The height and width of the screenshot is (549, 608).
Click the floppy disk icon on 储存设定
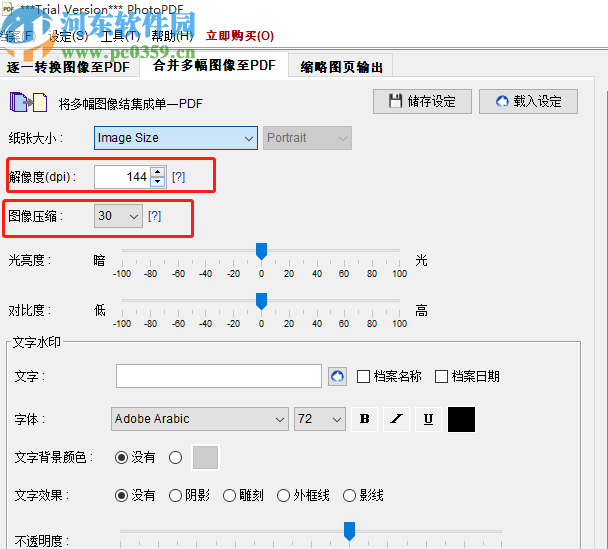coord(395,101)
